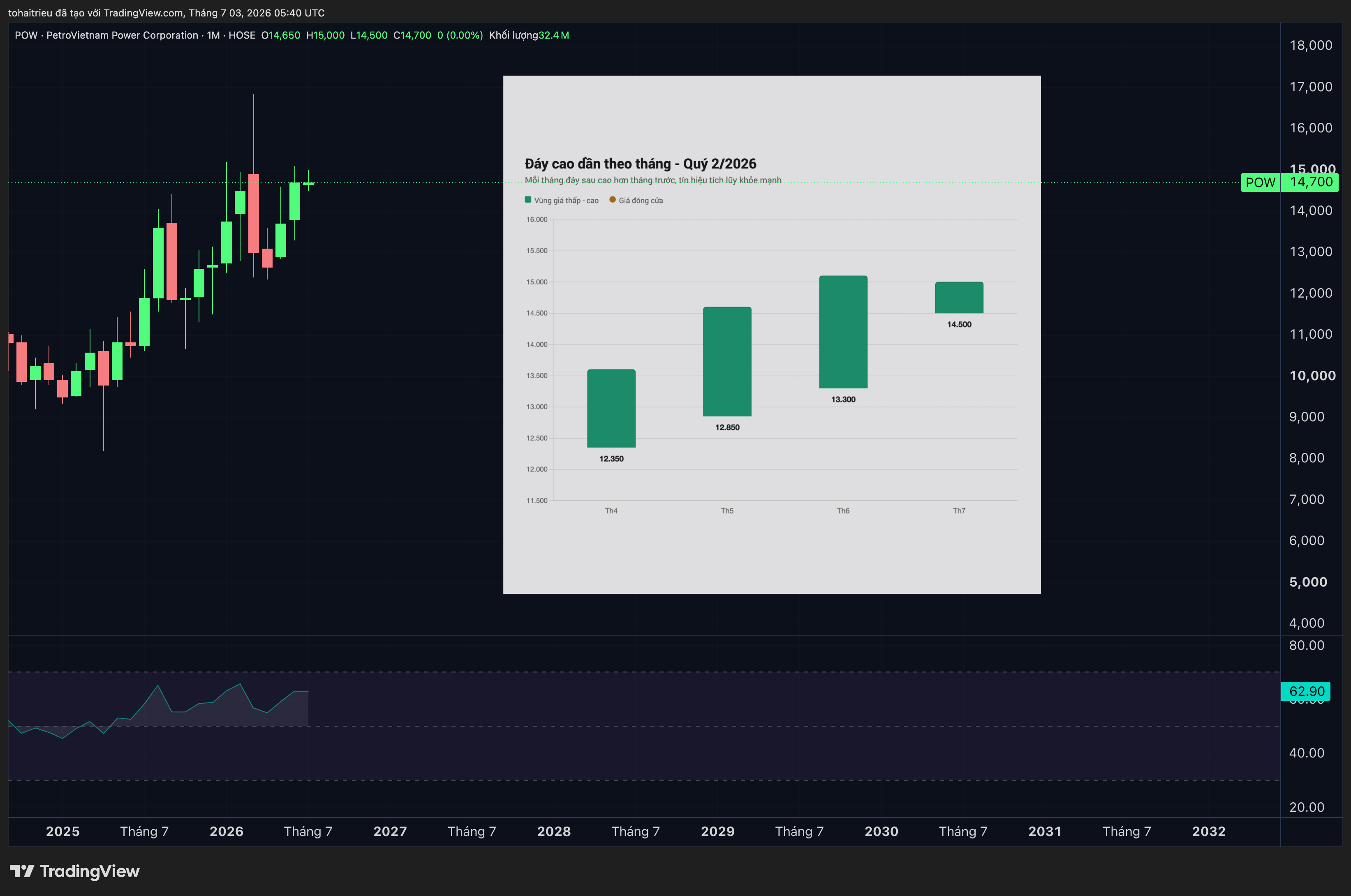Screen dimensions: 1351x896
Task: Click the 2026 year label on time axis
Action: point(226,831)
